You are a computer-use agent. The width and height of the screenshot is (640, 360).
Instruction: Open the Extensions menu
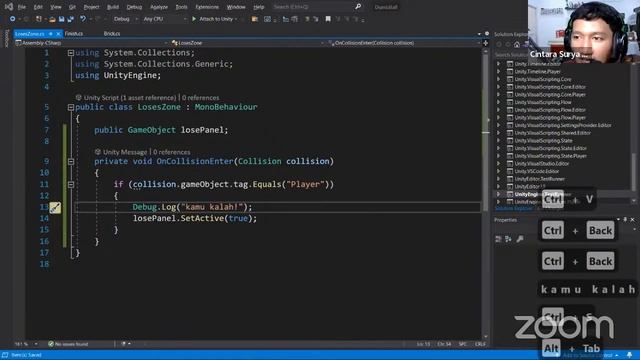207,7
